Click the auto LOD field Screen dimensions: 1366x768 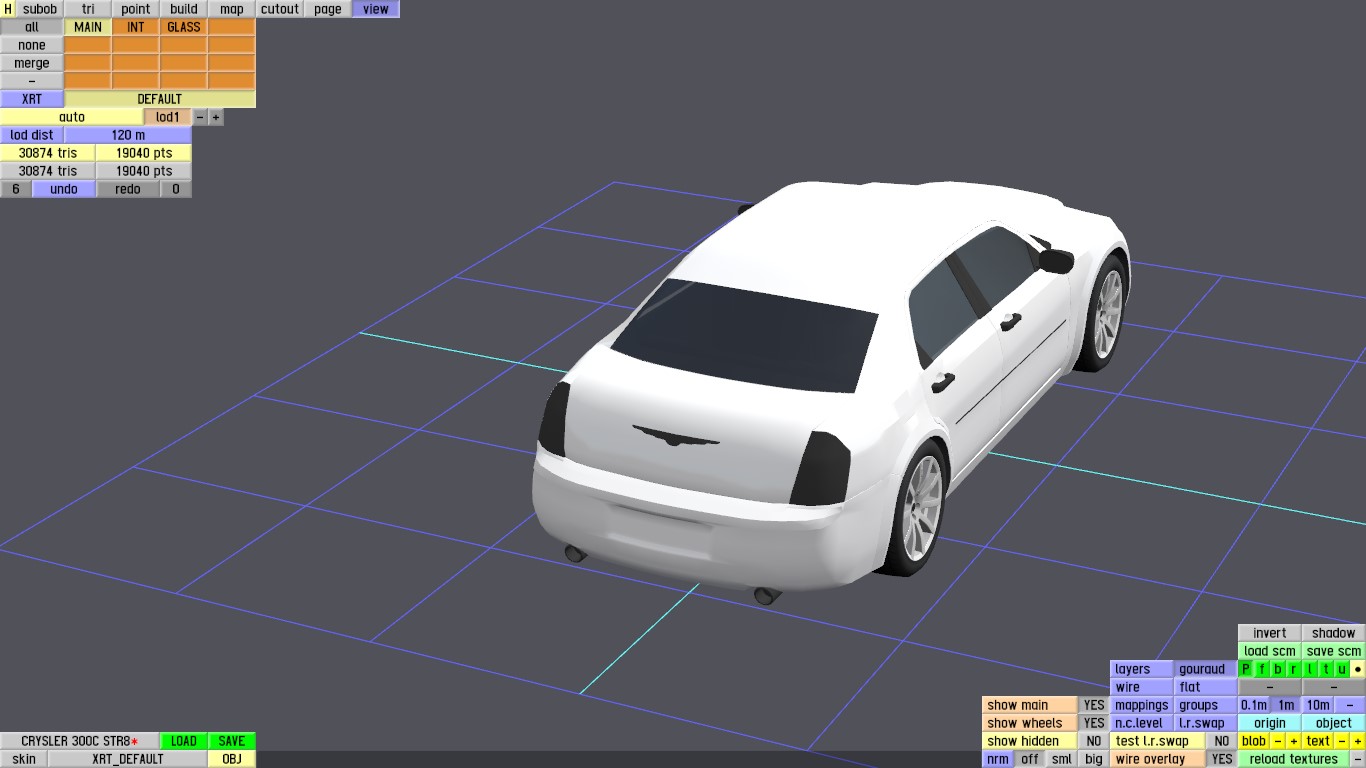coord(72,117)
